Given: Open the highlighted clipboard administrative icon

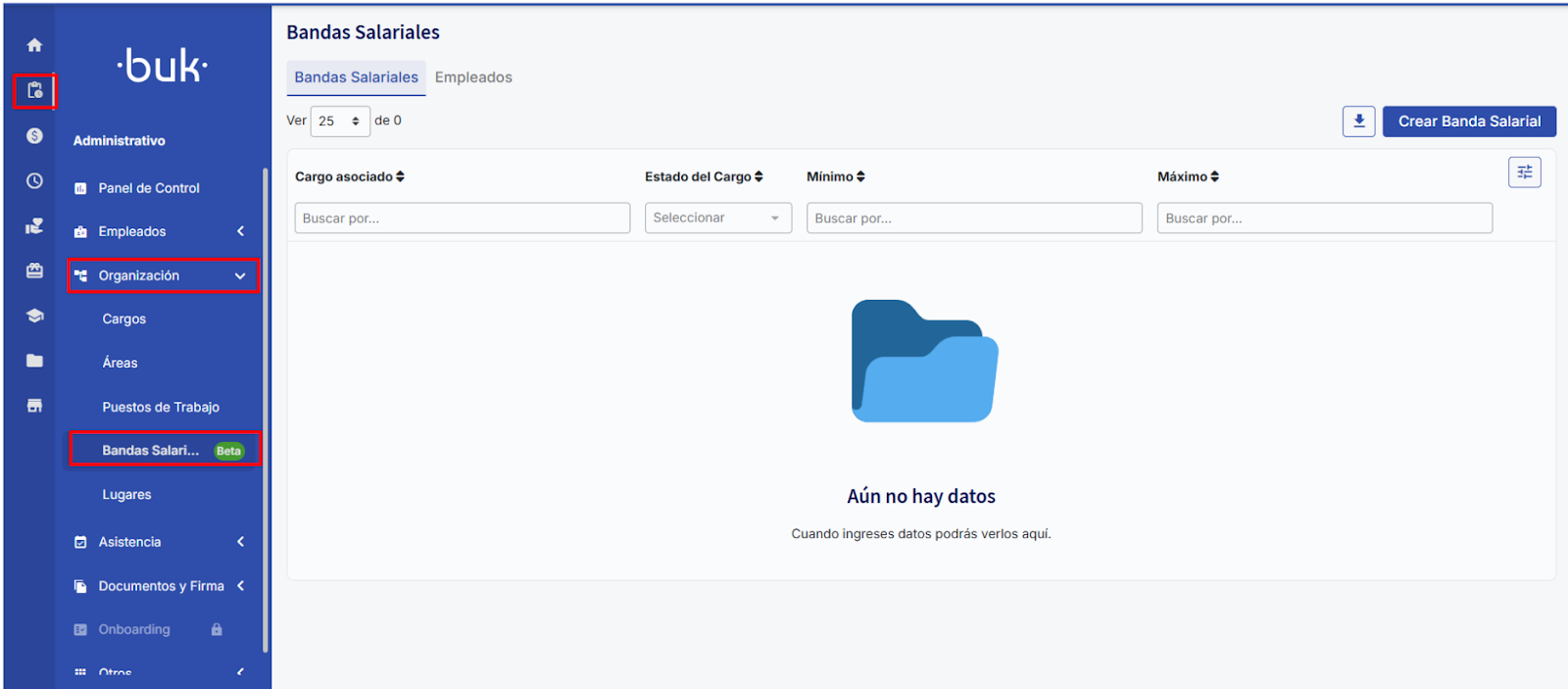Looking at the screenshot, I should [x=34, y=91].
